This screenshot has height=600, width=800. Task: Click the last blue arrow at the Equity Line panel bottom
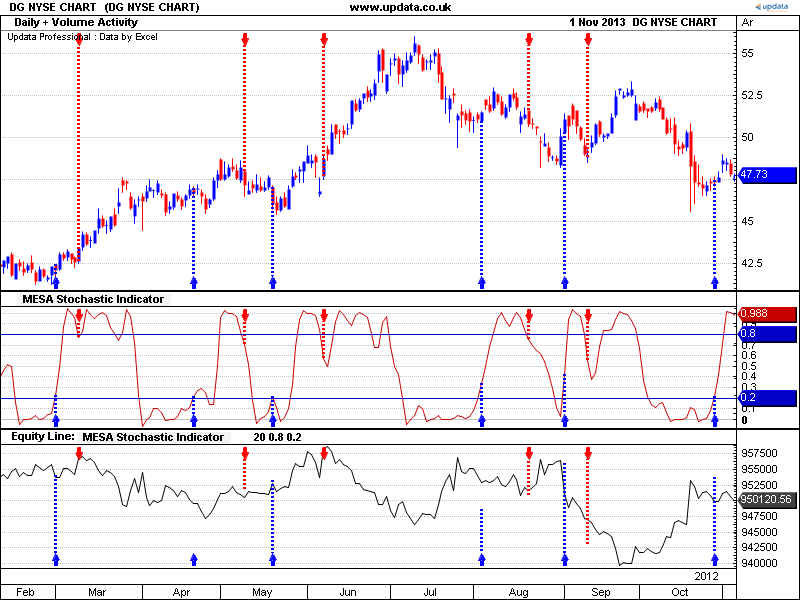pyautogui.click(x=714, y=558)
